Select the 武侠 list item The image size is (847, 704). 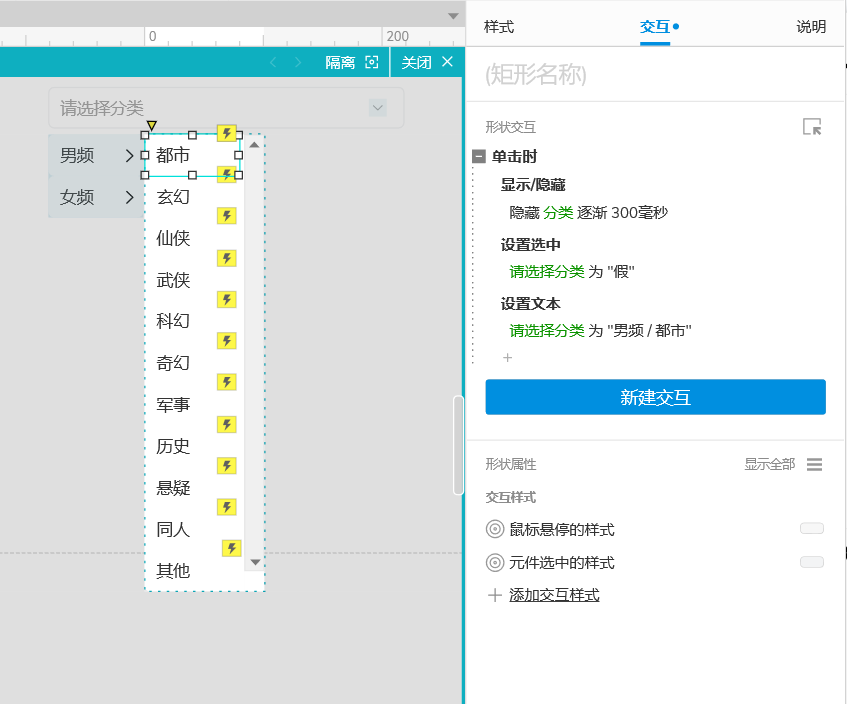pyautogui.click(x=173, y=280)
